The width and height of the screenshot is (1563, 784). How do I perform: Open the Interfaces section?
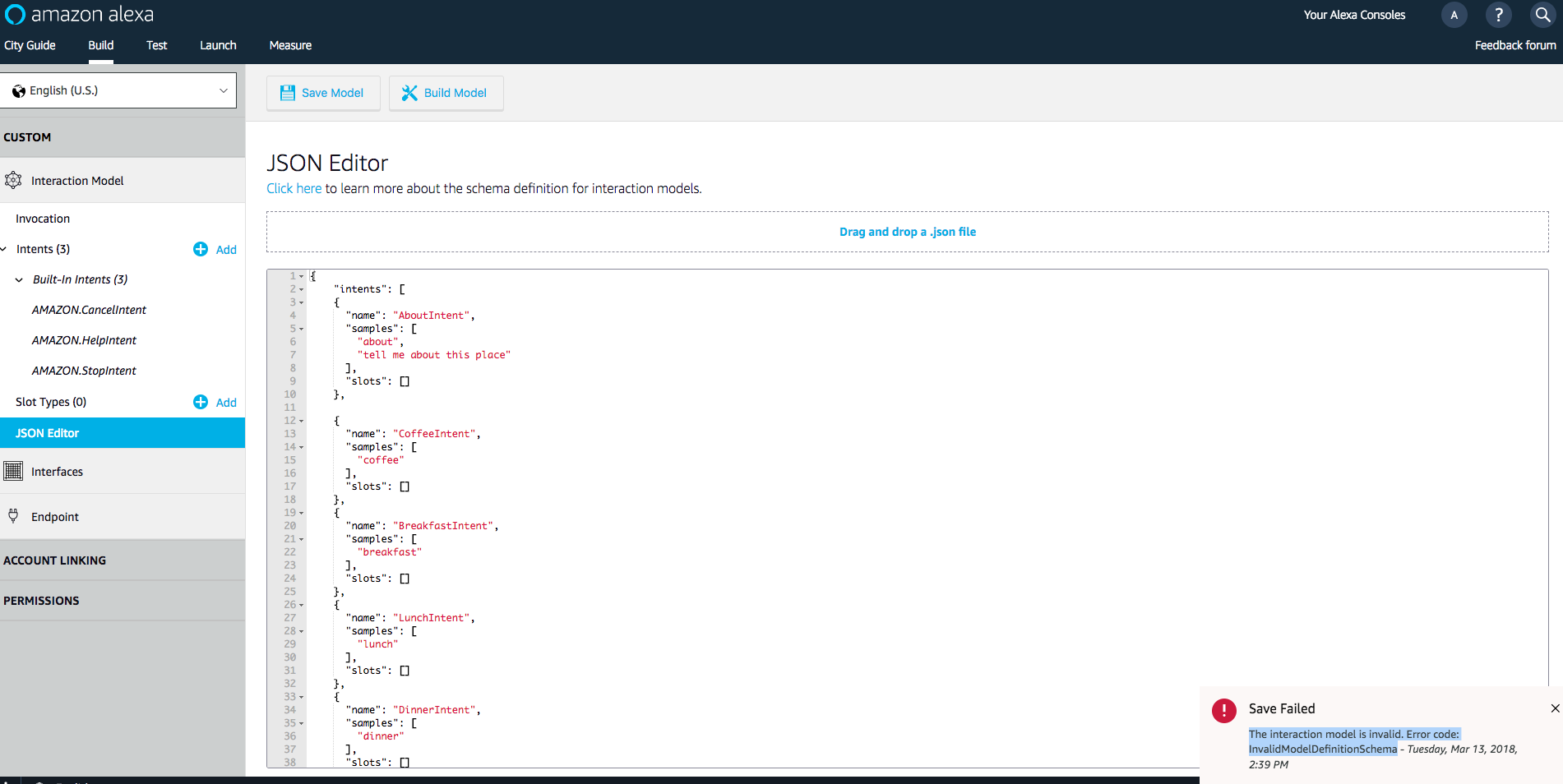123,472
